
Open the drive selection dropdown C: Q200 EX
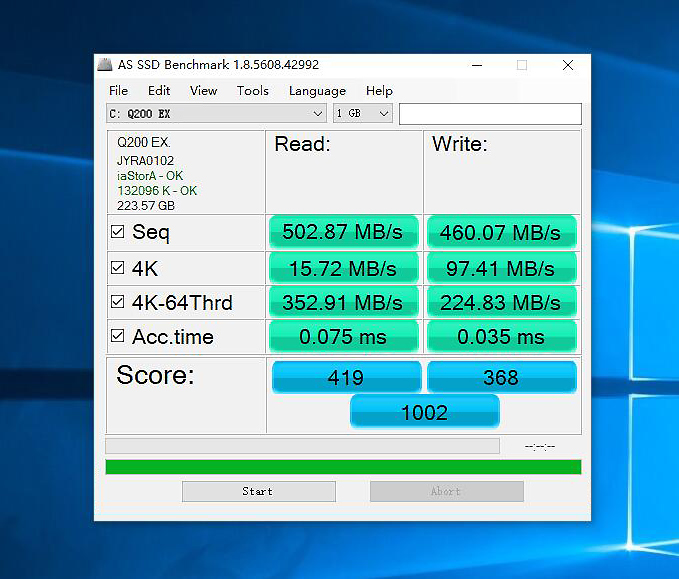click(216, 114)
